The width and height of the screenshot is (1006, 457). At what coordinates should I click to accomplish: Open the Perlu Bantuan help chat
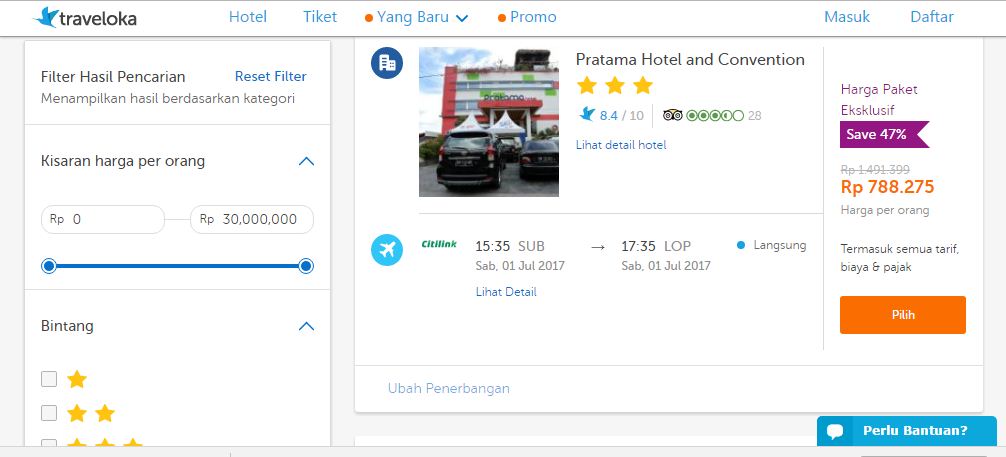(907, 431)
